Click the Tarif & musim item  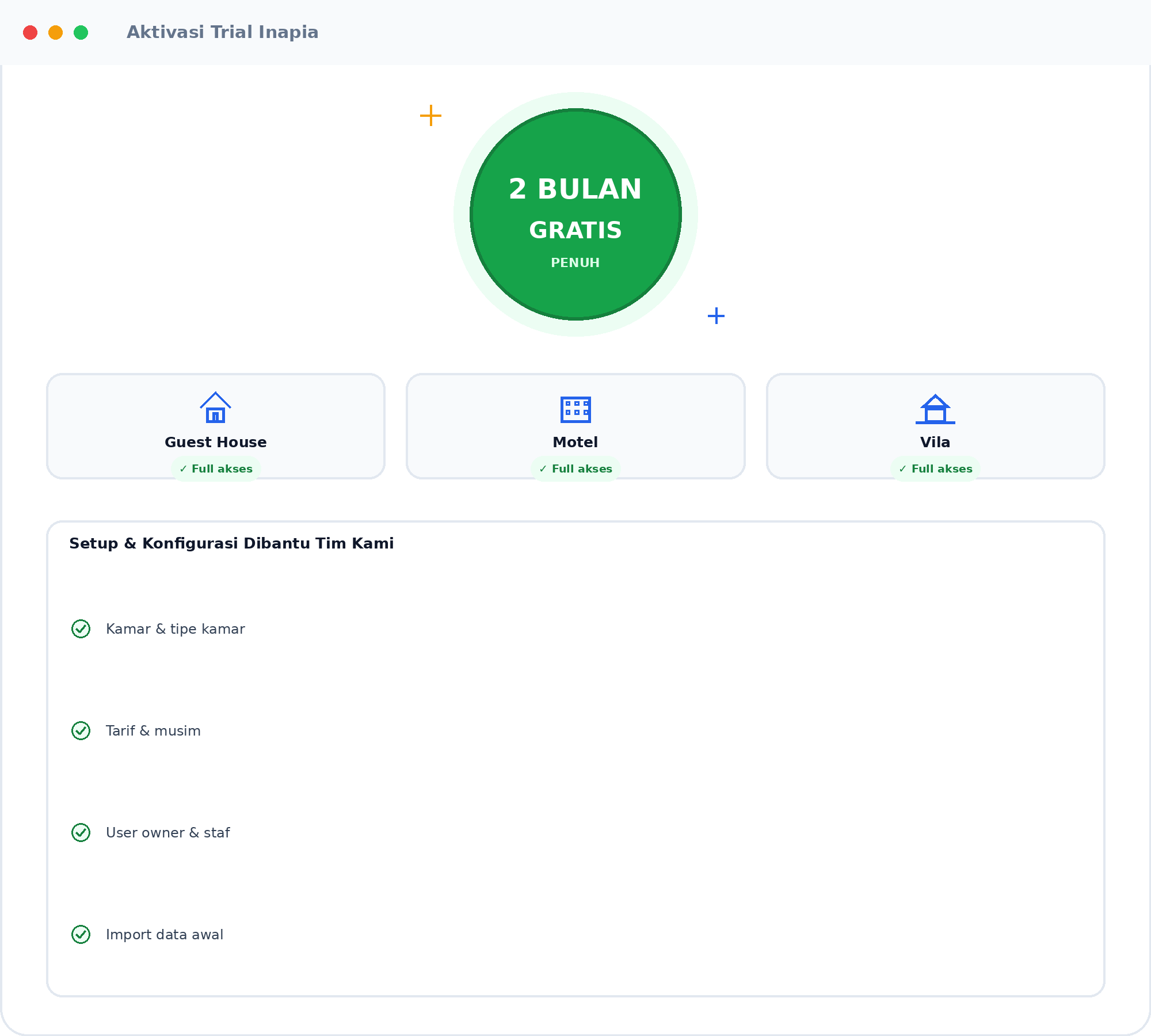(x=153, y=731)
